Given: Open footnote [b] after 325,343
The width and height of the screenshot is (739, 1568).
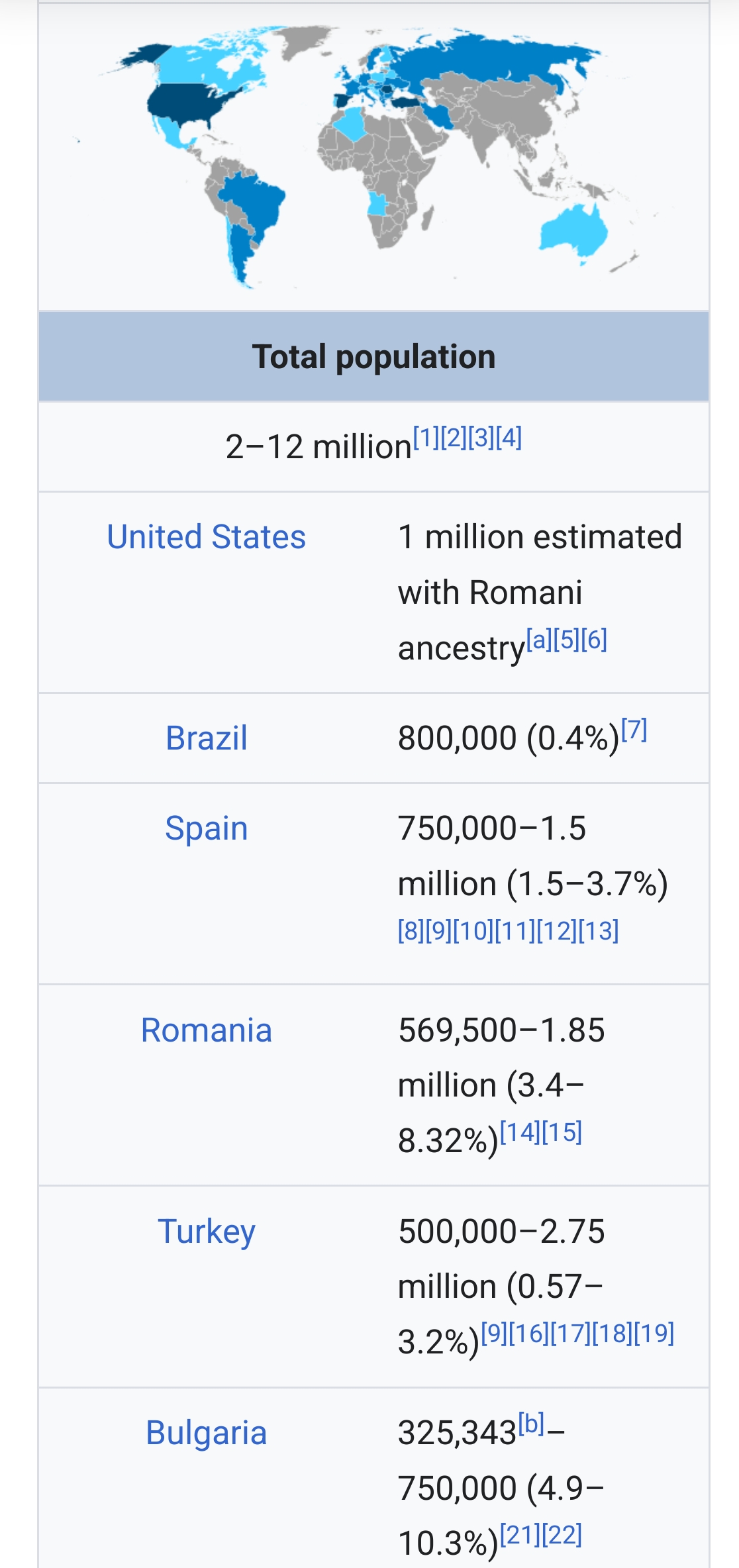Looking at the screenshot, I should [x=531, y=1424].
